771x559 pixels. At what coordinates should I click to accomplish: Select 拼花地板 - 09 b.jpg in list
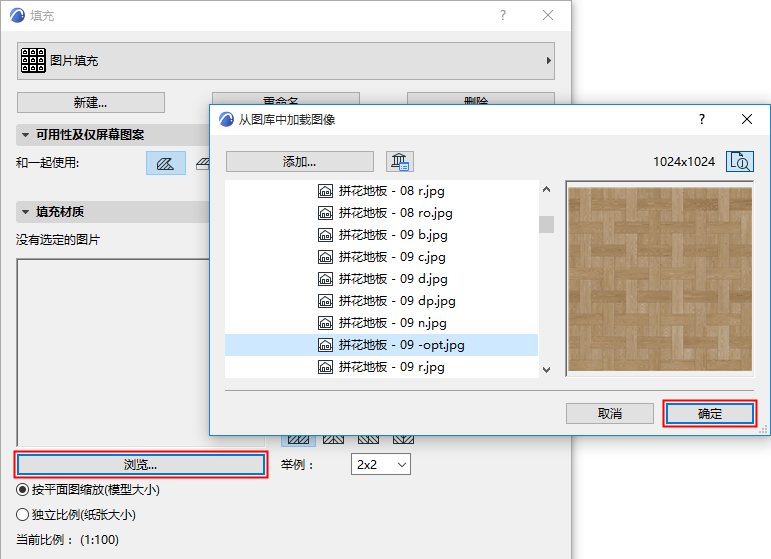click(382, 235)
